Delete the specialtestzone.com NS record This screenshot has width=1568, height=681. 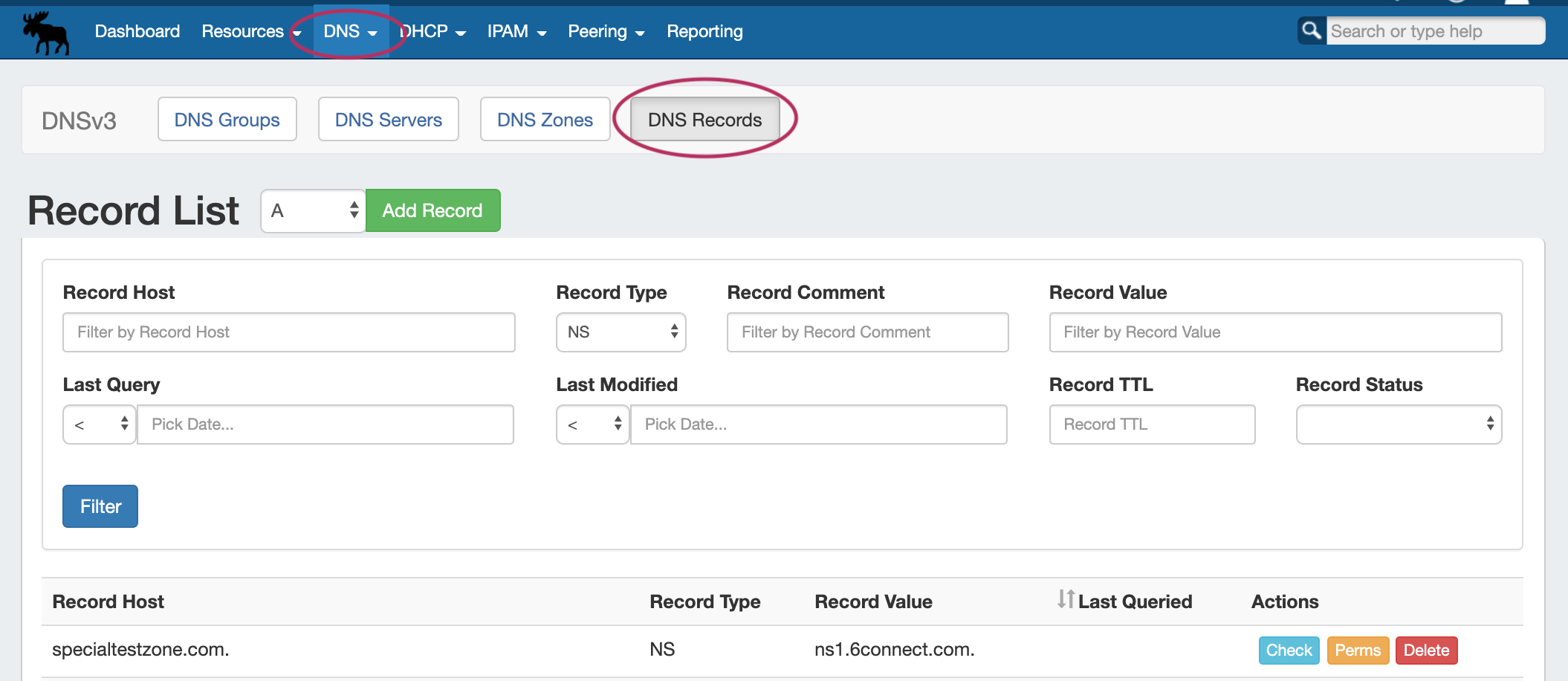pyautogui.click(x=1426, y=651)
